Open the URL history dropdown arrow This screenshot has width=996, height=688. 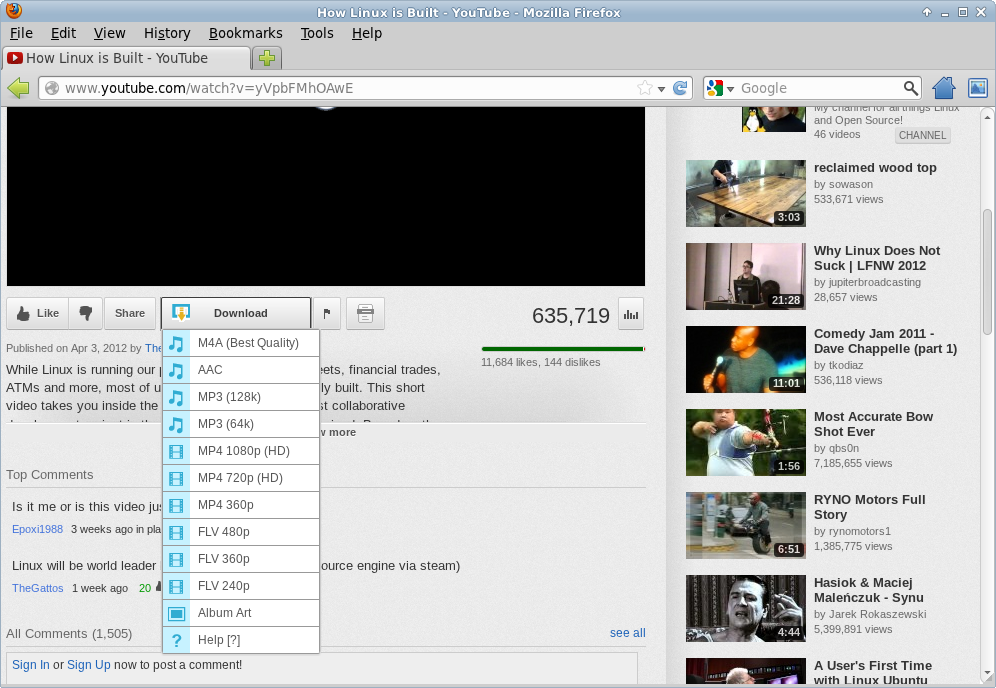[661, 89]
